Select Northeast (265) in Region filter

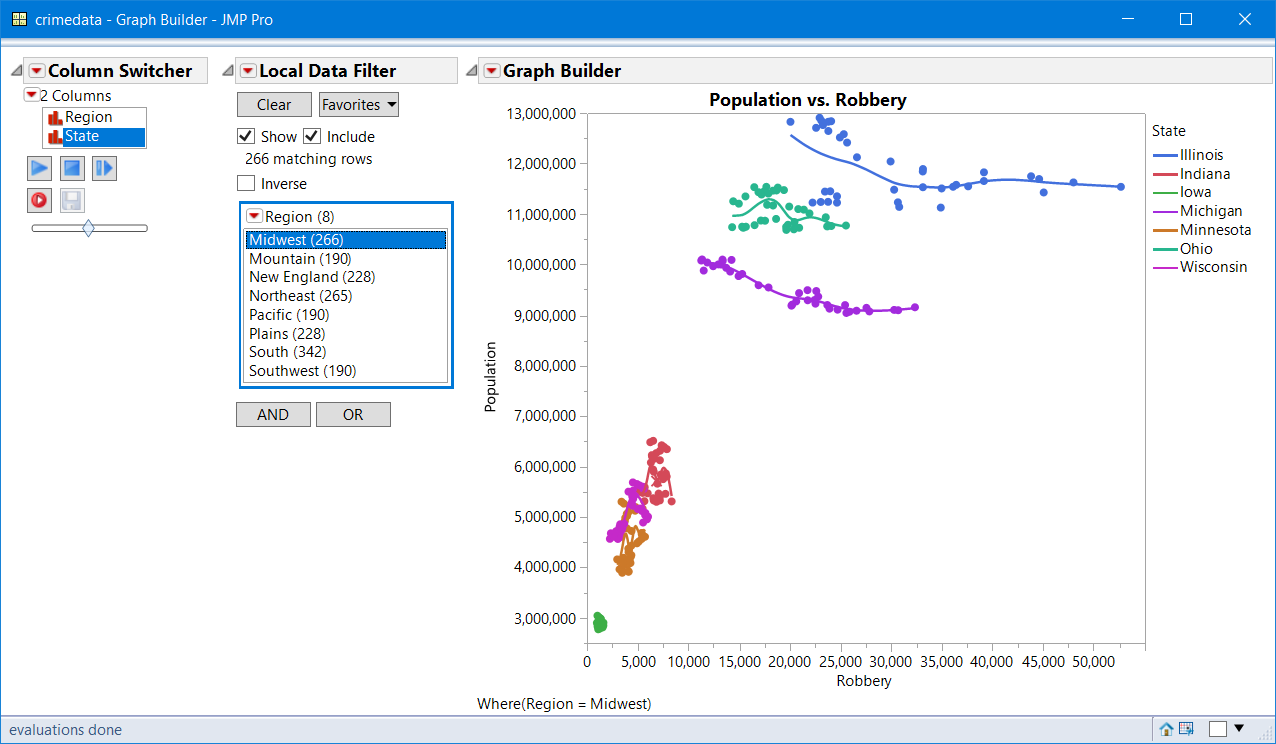(x=346, y=296)
